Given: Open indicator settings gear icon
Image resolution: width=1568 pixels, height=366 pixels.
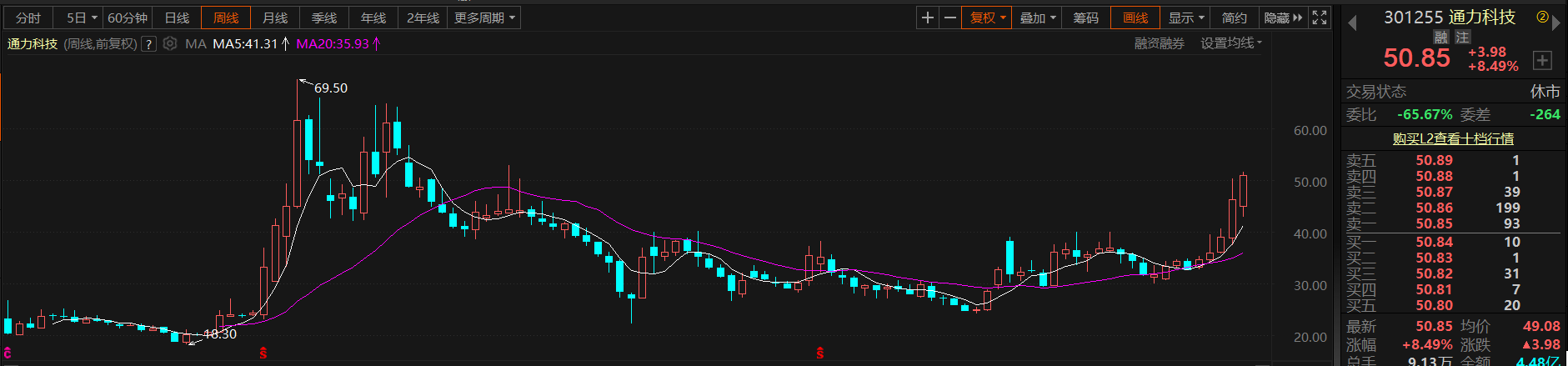Looking at the screenshot, I should coord(170,43).
